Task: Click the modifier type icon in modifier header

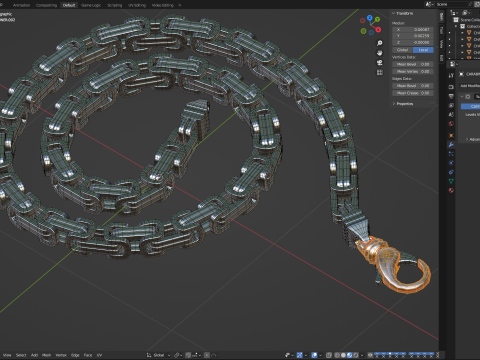Action: pos(468,97)
